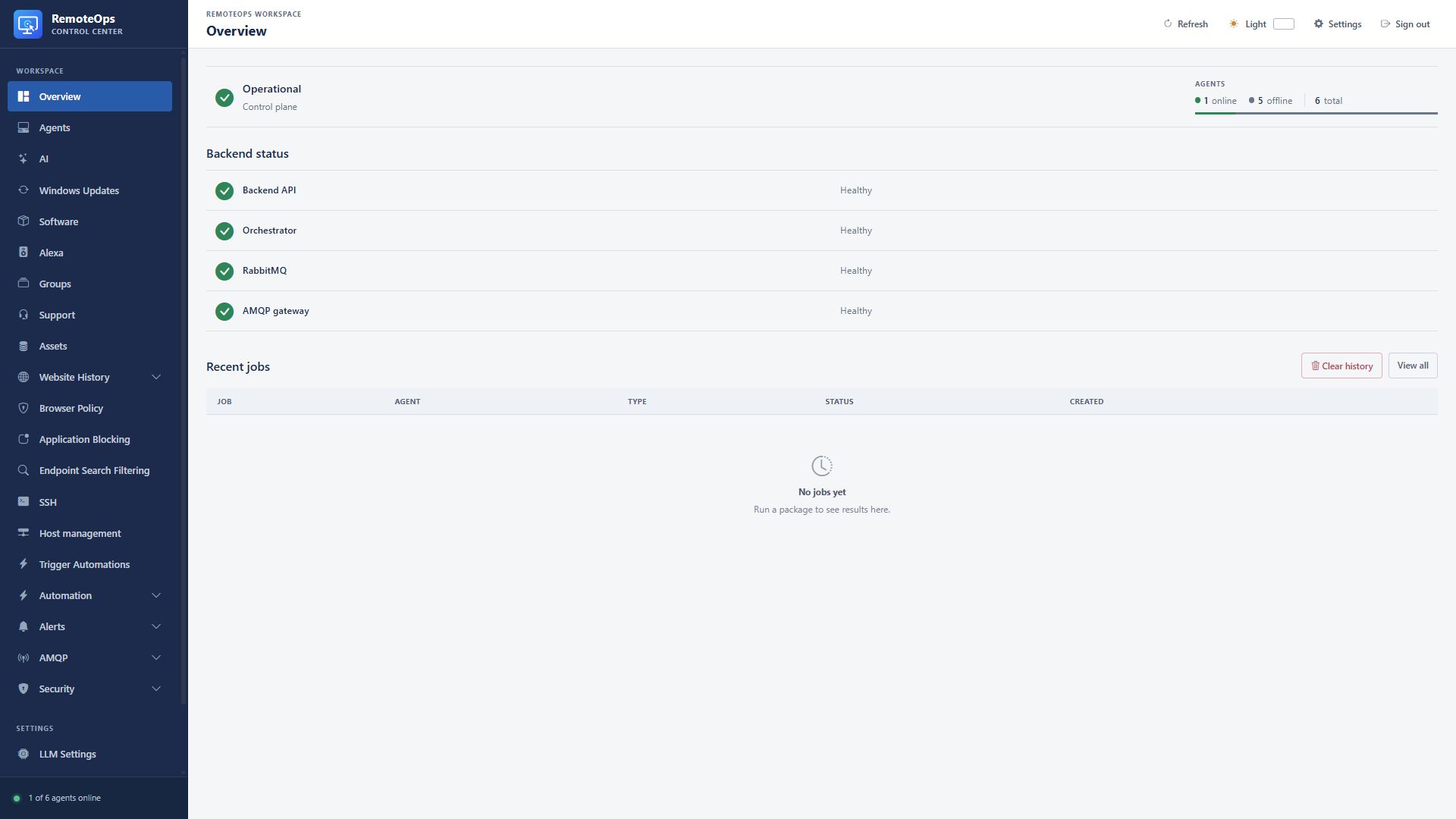The height and width of the screenshot is (819, 1456).
Task: View all recent jobs
Action: [1413, 366]
